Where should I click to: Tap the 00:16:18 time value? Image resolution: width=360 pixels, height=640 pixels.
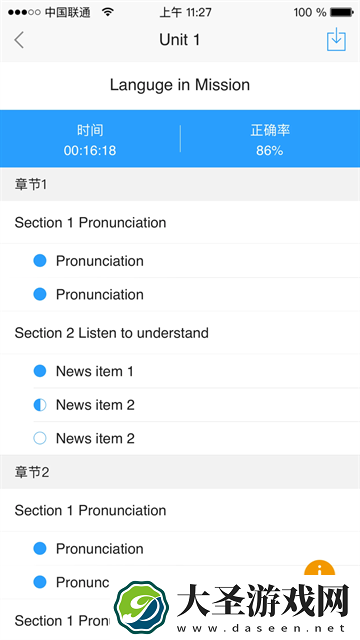click(x=90, y=151)
